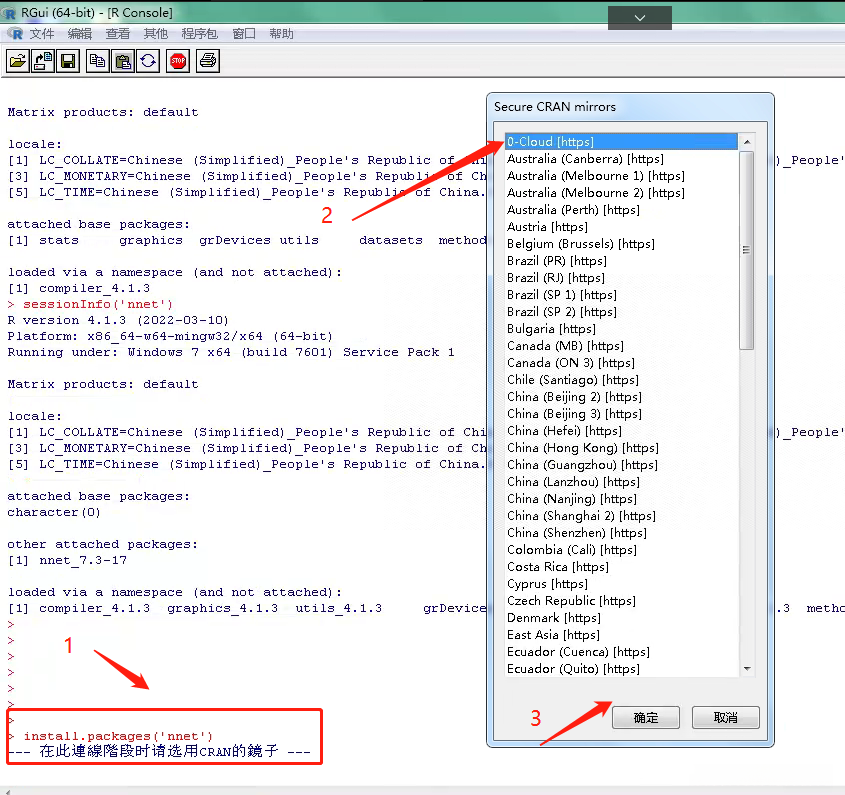The width and height of the screenshot is (845, 795).
Task: Select Czech Republic [https] mirror
Action: pos(621,601)
